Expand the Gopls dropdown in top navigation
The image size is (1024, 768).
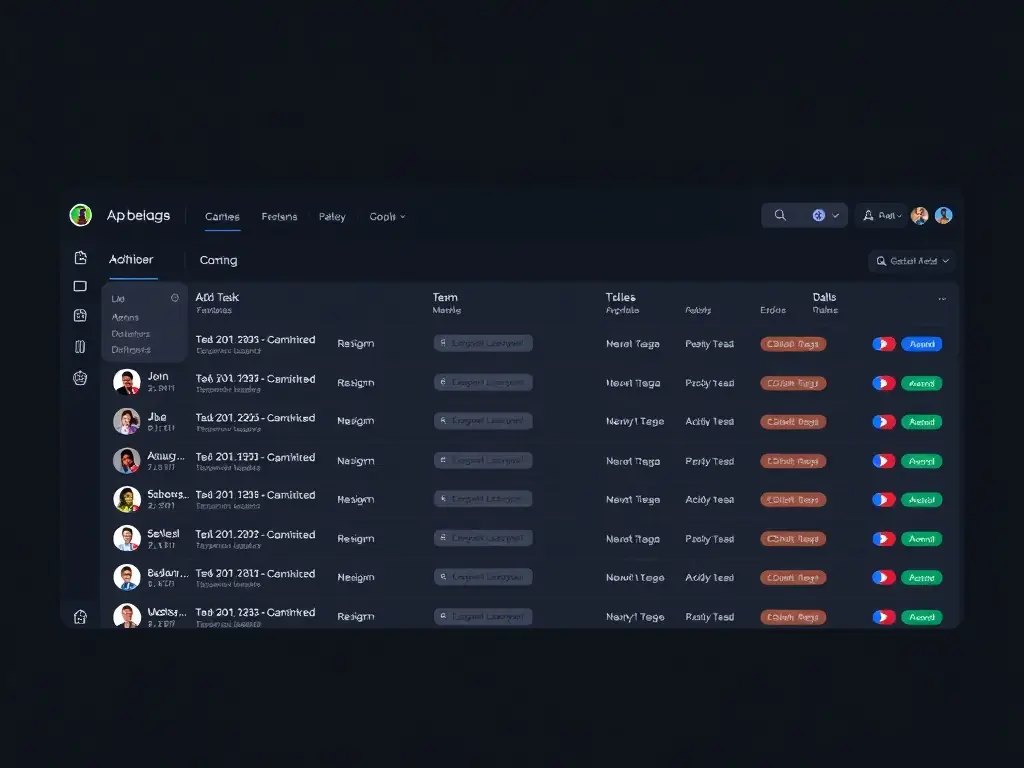[387, 217]
